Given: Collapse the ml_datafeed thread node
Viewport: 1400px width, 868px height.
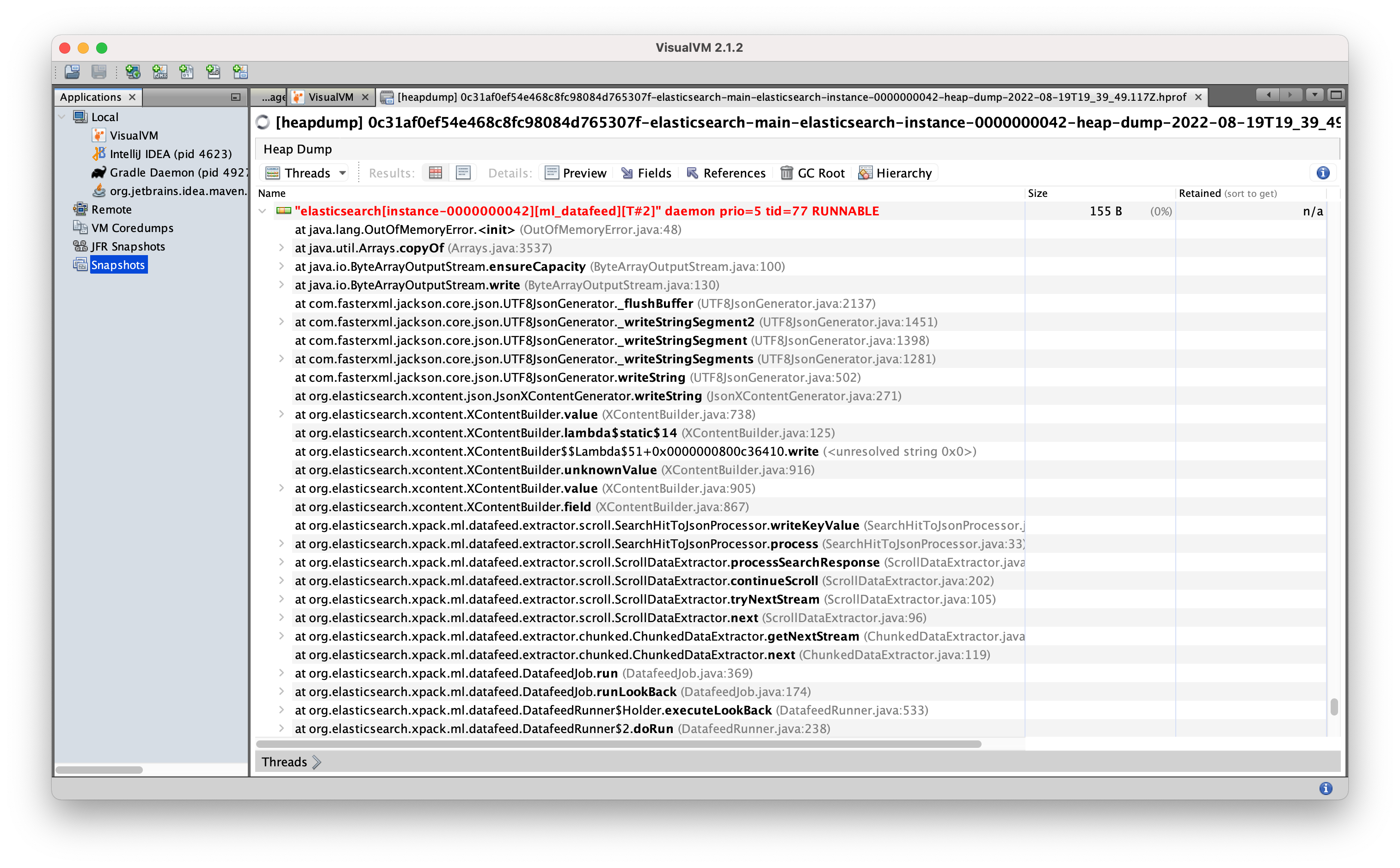Looking at the screenshot, I should point(263,211).
